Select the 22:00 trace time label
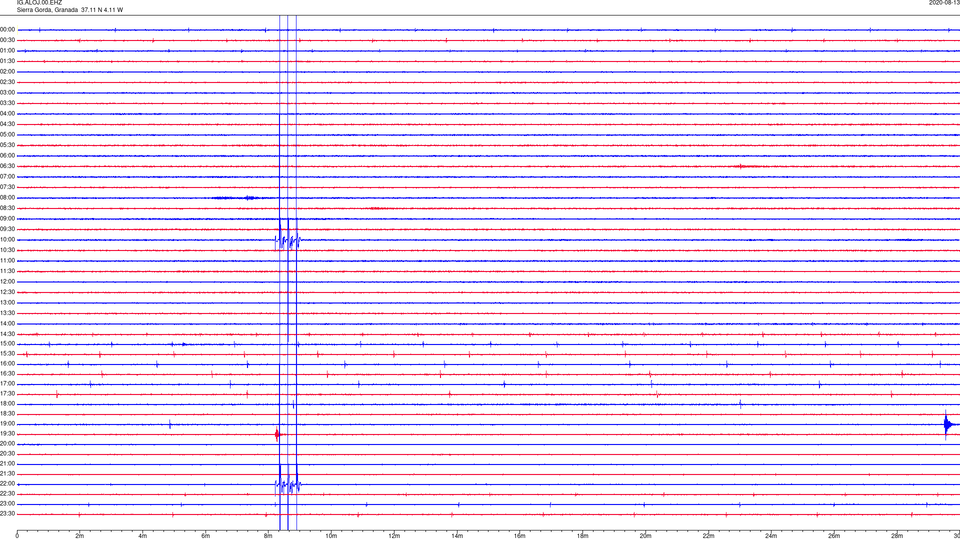Screen dimensions: 960x540 pyautogui.click(x=8, y=484)
